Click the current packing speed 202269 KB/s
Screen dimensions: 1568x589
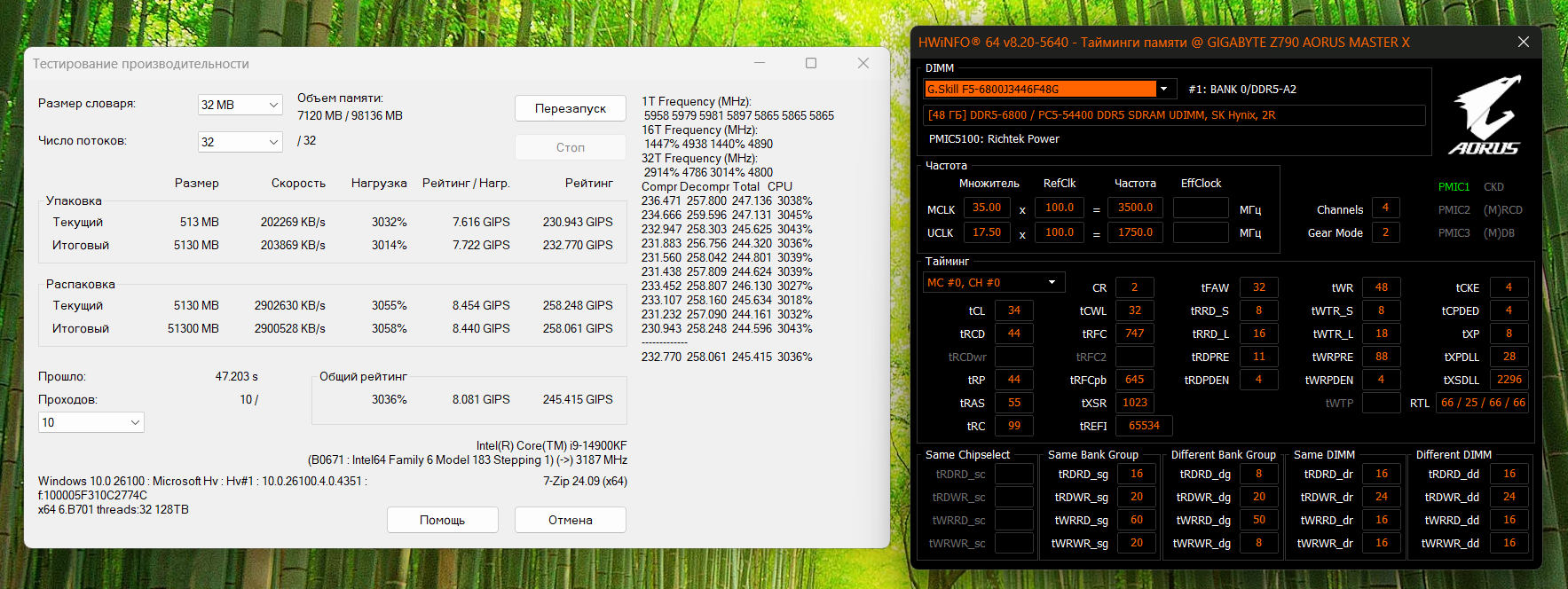coord(293,223)
